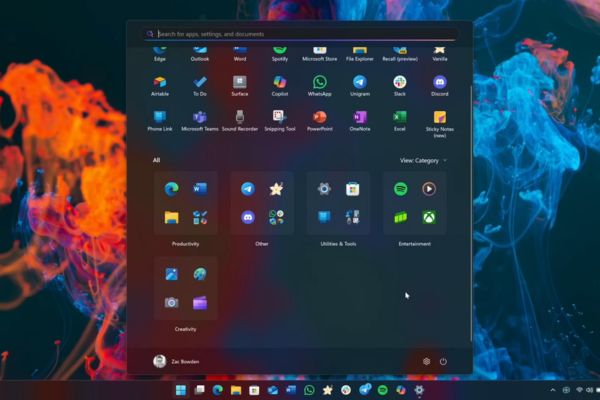Open Zac Bowden's user account menu
600x400 pixels.
point(176,361)
